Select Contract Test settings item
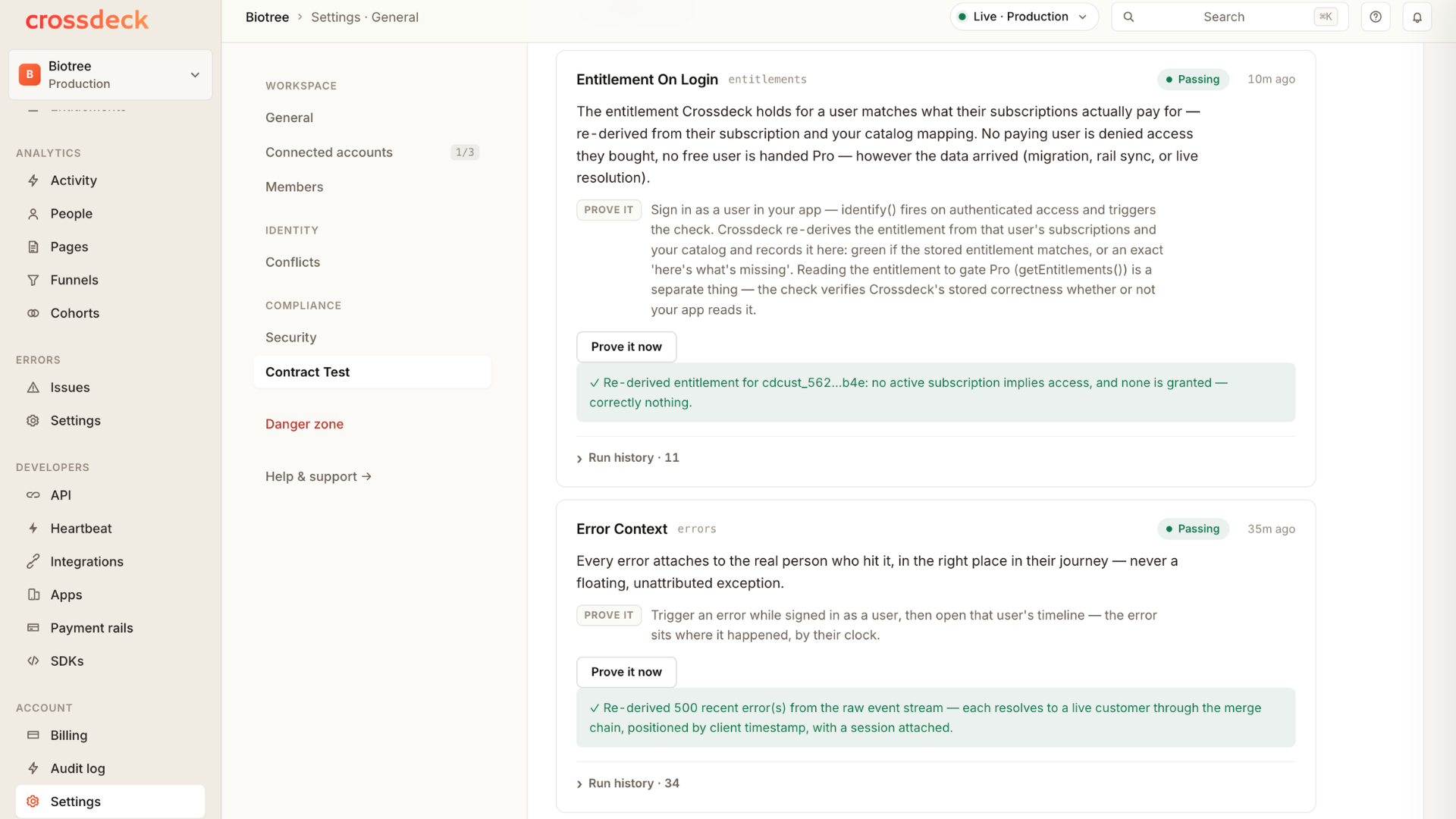Image resolution: width=1456 pixels, height=819 pixels. coord(372,372)
